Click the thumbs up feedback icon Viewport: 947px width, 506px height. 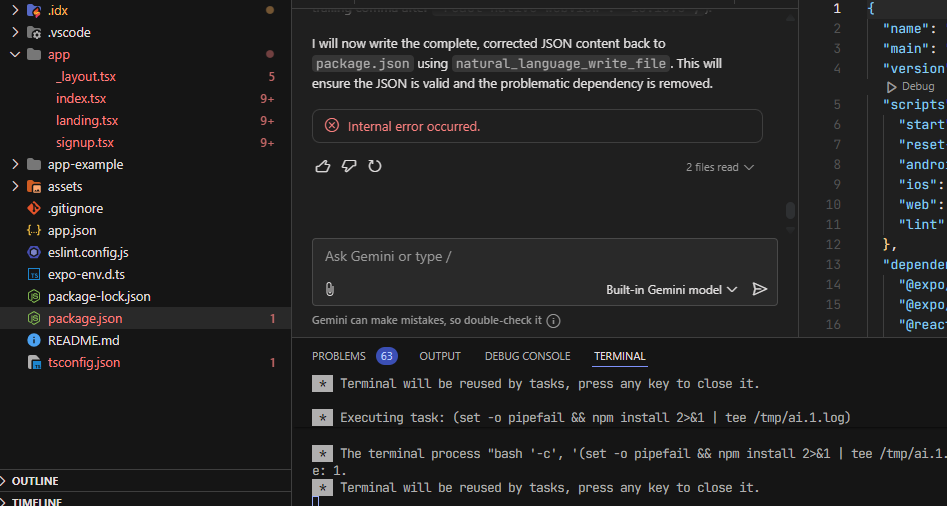323,166
